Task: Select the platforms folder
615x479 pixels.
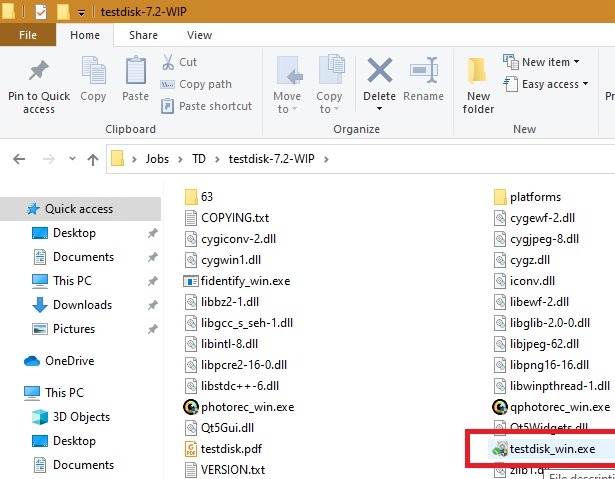Action: point(528,197)
